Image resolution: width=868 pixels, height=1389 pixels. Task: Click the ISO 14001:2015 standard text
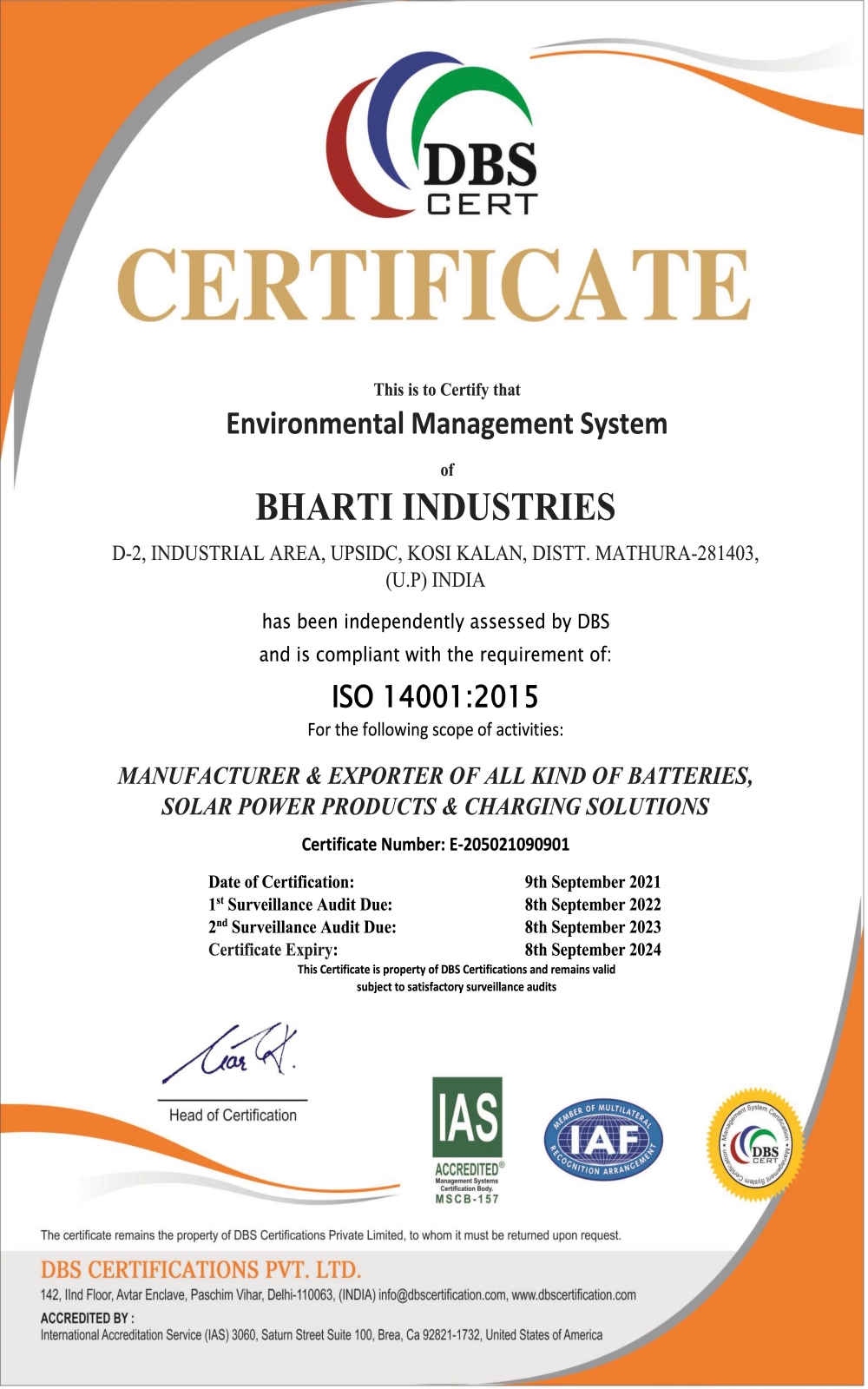coord(435,696)
